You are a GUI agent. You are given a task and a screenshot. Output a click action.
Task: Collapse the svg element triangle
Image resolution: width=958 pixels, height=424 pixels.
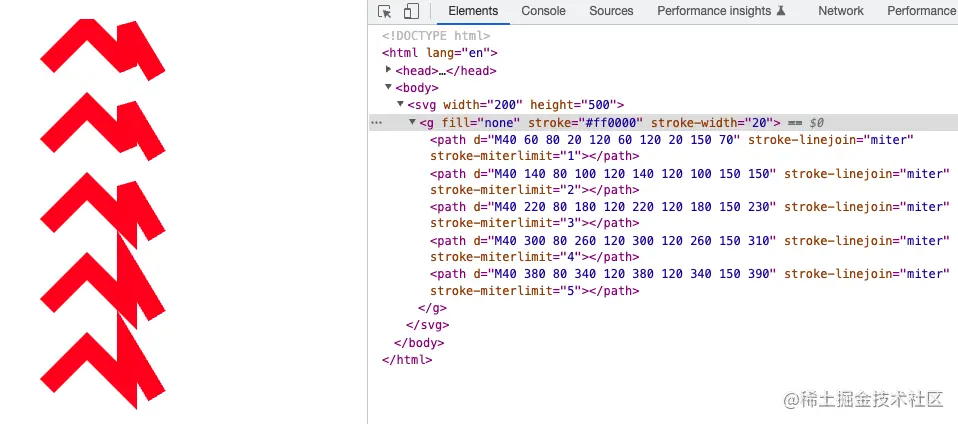(401, 104)
